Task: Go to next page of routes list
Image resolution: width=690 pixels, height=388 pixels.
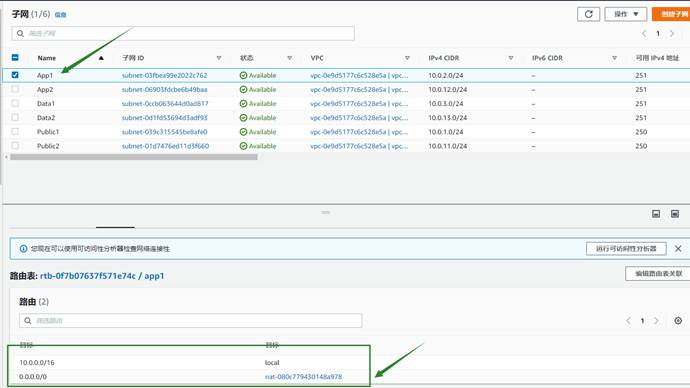Action: 656,321
